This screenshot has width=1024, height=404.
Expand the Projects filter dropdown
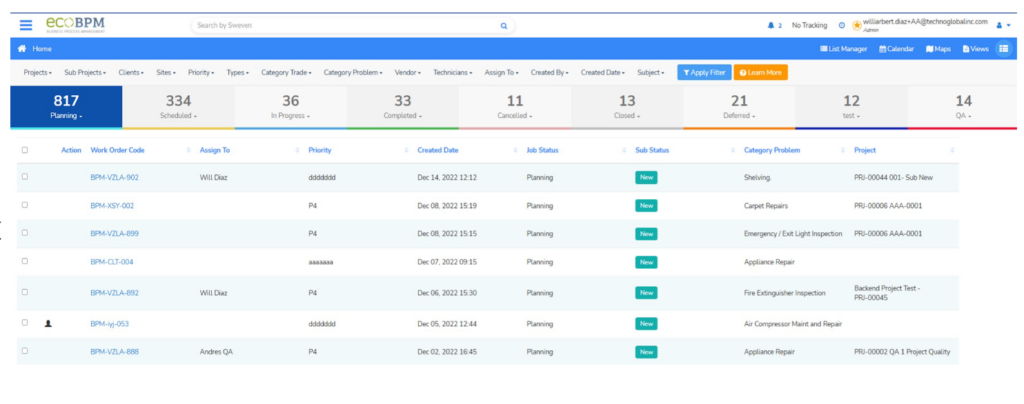click(38, 72)
